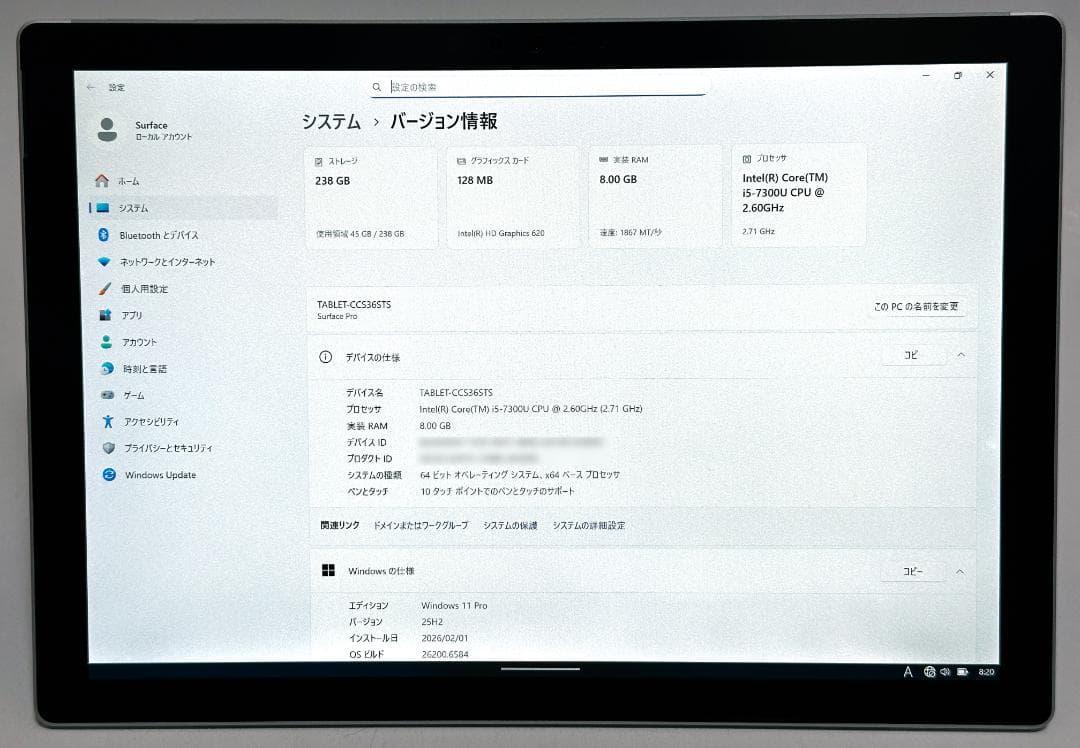Click the battery icon in taskbar
This screenshot has width=1080, height=748.
click(962, 671)
